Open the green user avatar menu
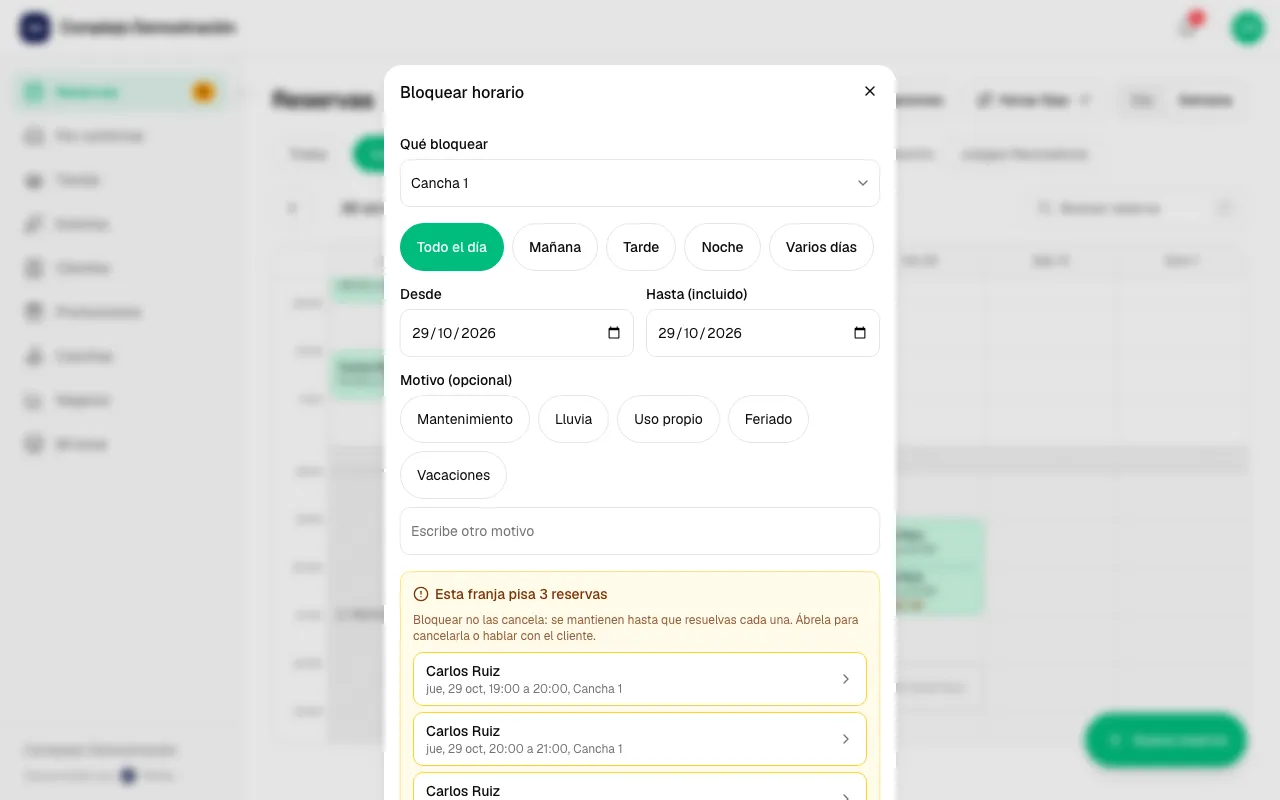Viewport: 1280px width, 800px height. (1248, 27)
